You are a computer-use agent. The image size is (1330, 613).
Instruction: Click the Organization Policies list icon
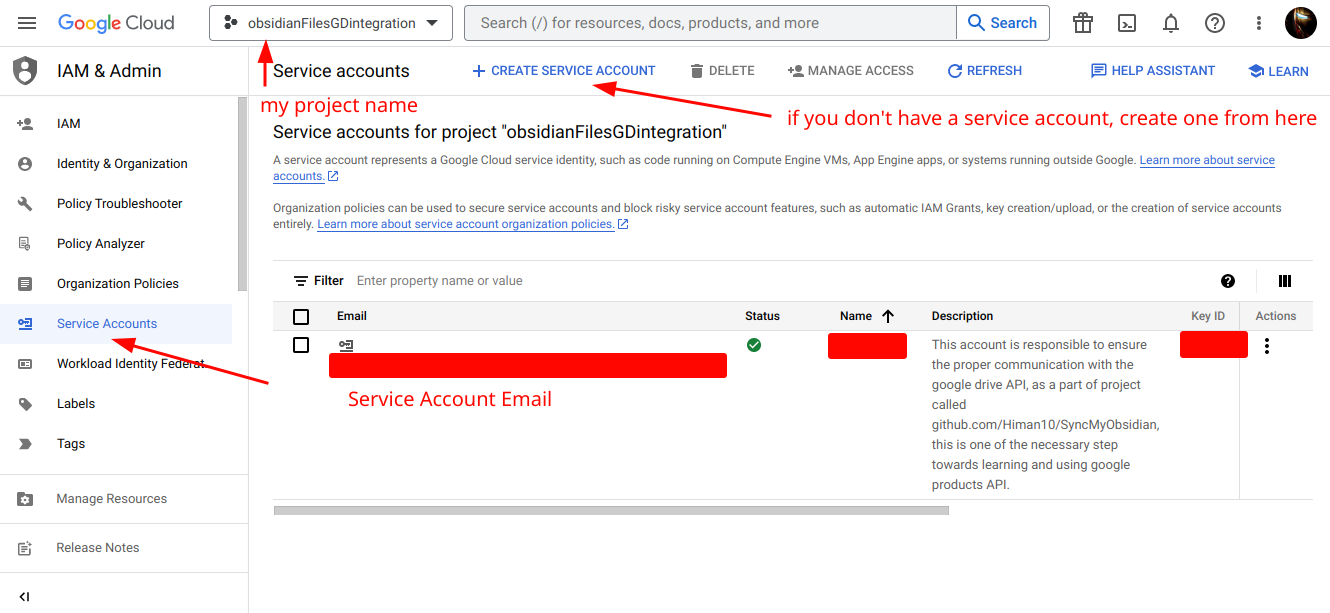pos(25,284)
